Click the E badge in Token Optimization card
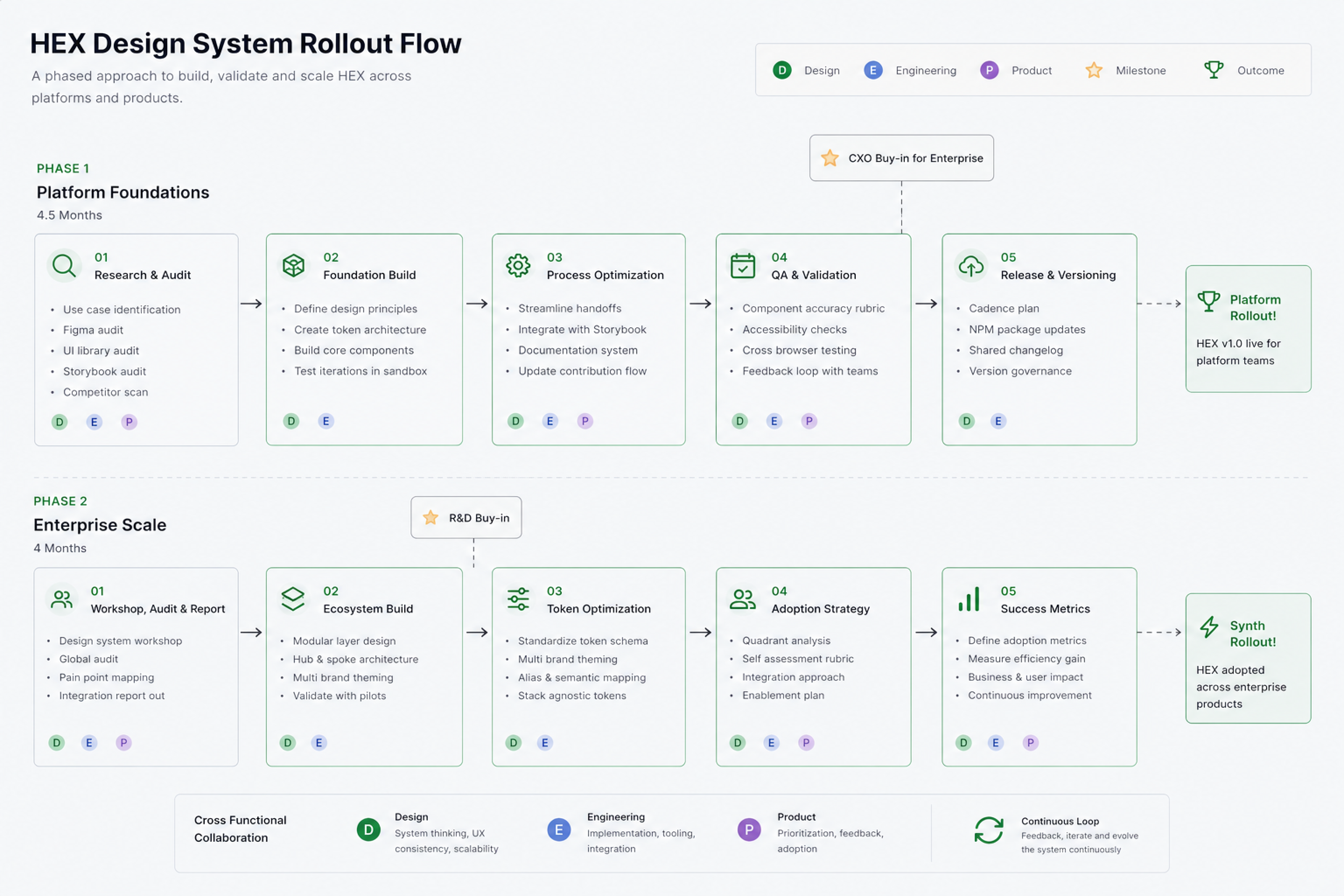 (545, 743)
